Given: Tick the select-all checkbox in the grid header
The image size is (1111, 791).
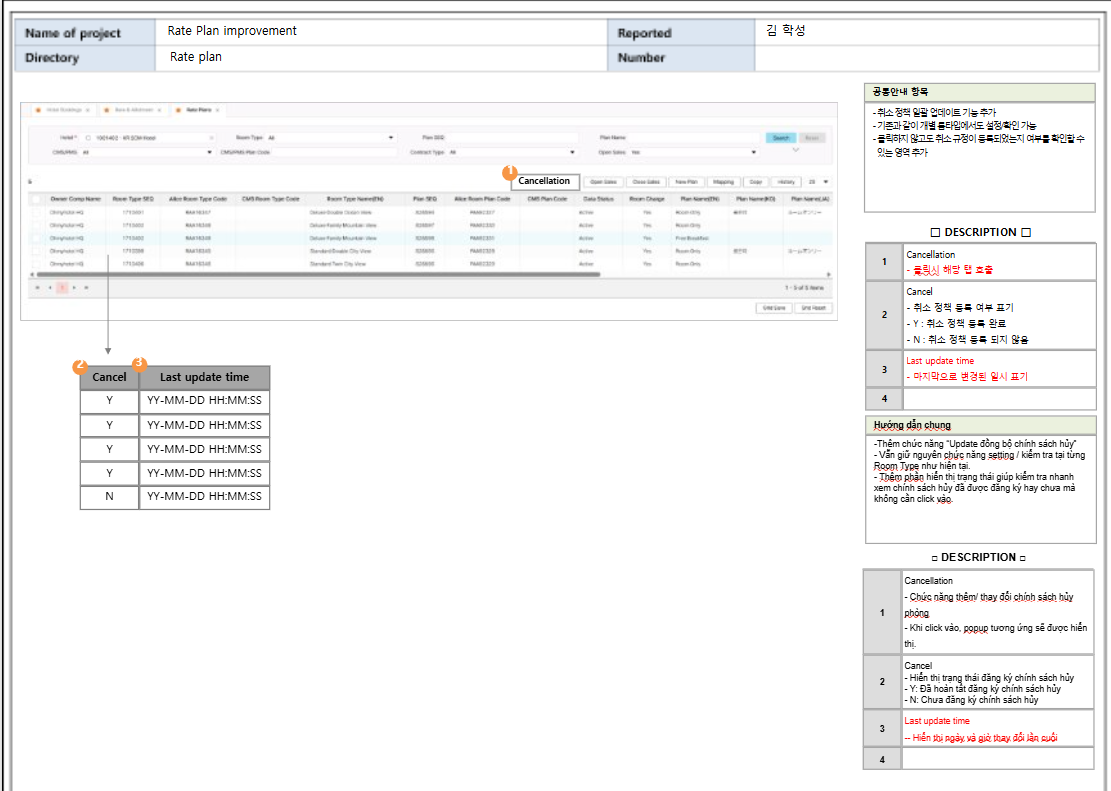Looking at the screenshot, I should pyautogui.click(x=37, y=199).
